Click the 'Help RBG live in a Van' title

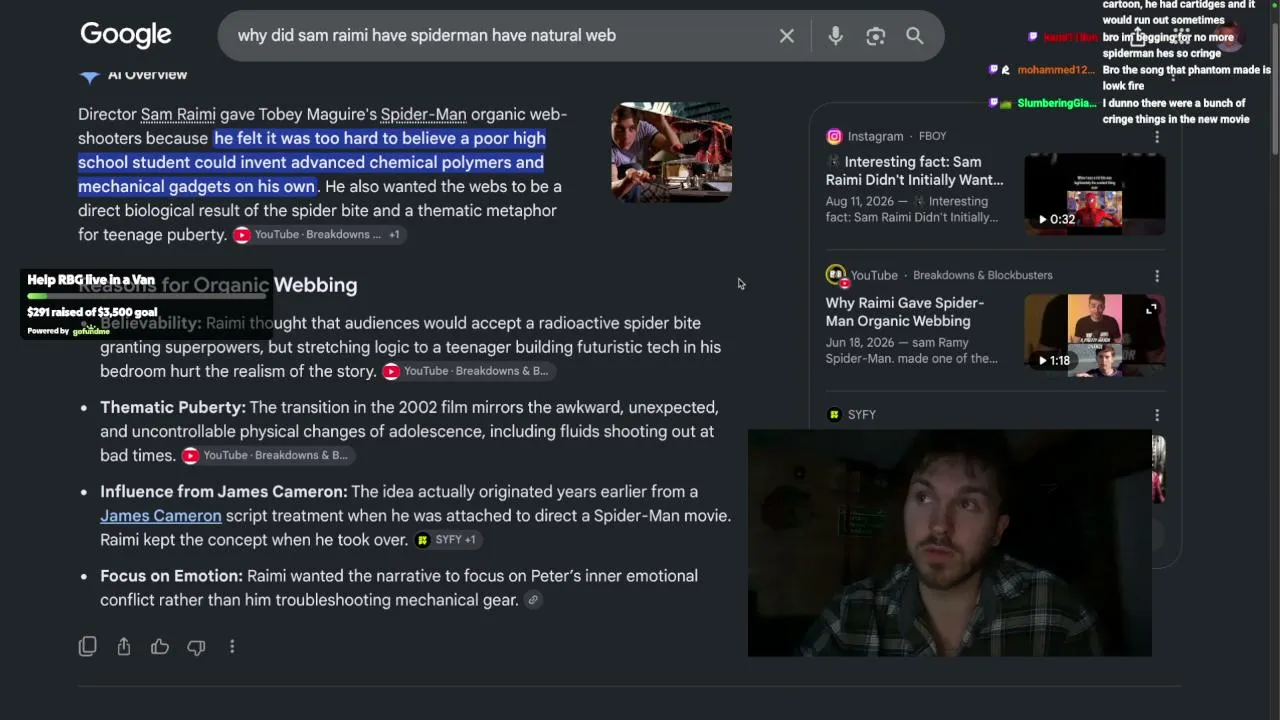coord(91,280)
